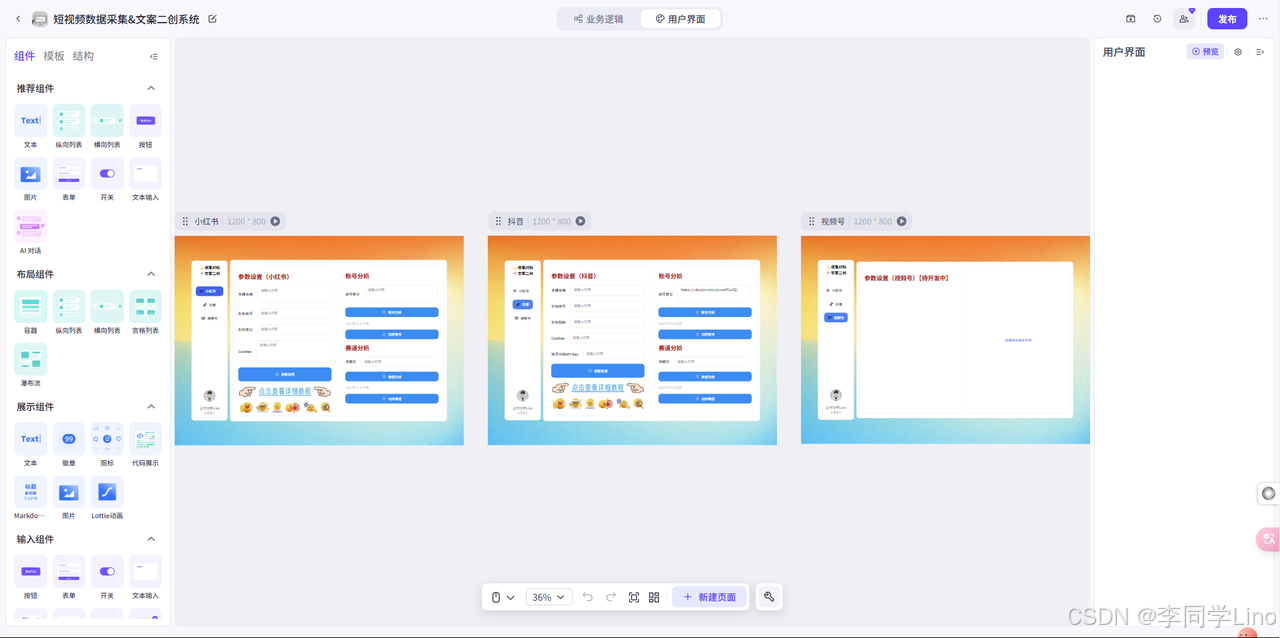Viewport: 1280px width, 638px height.
Task: Select the 容器 layout component
Action: click(30, 313)
